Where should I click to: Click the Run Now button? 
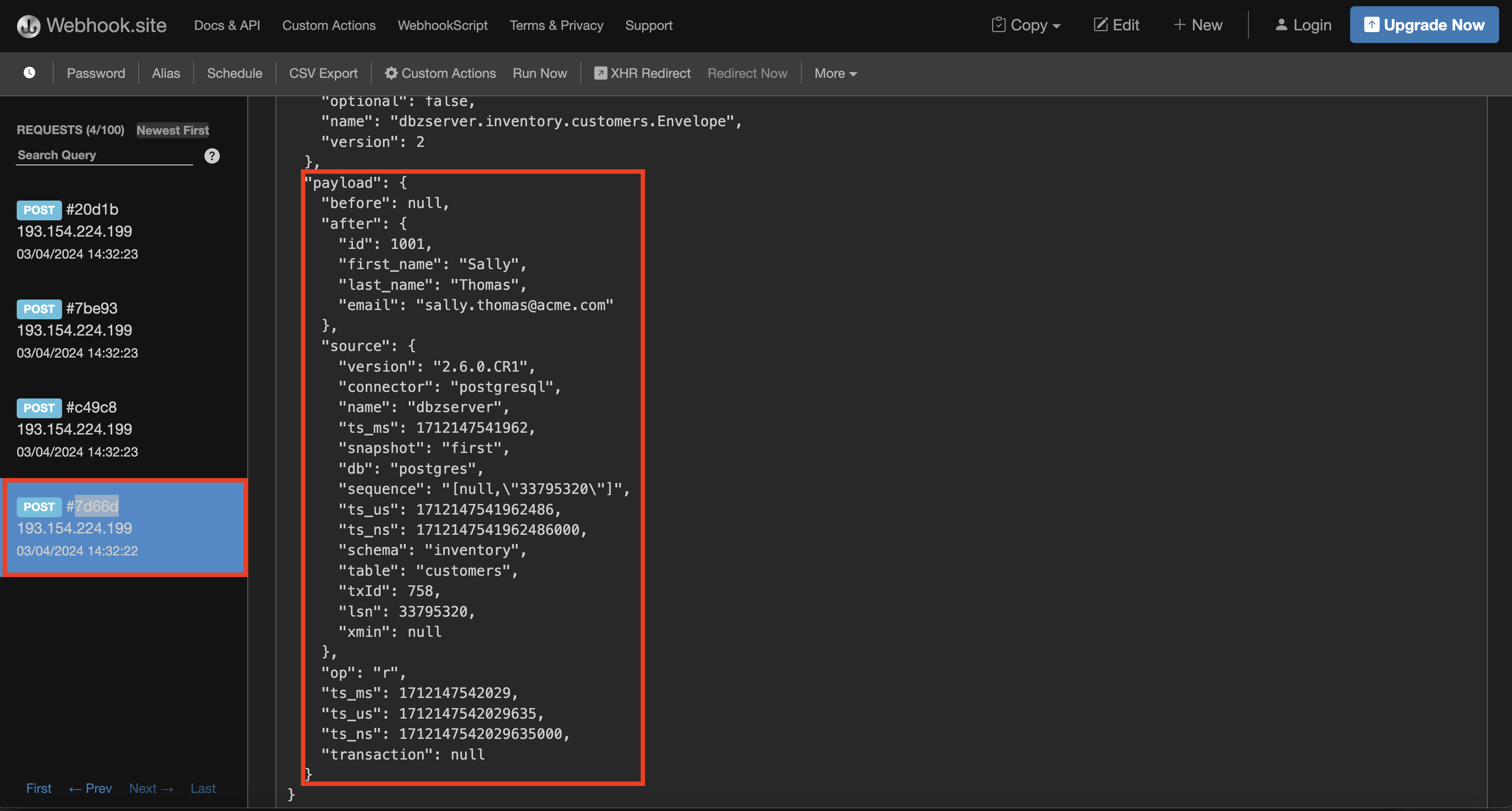coord(539,73)
